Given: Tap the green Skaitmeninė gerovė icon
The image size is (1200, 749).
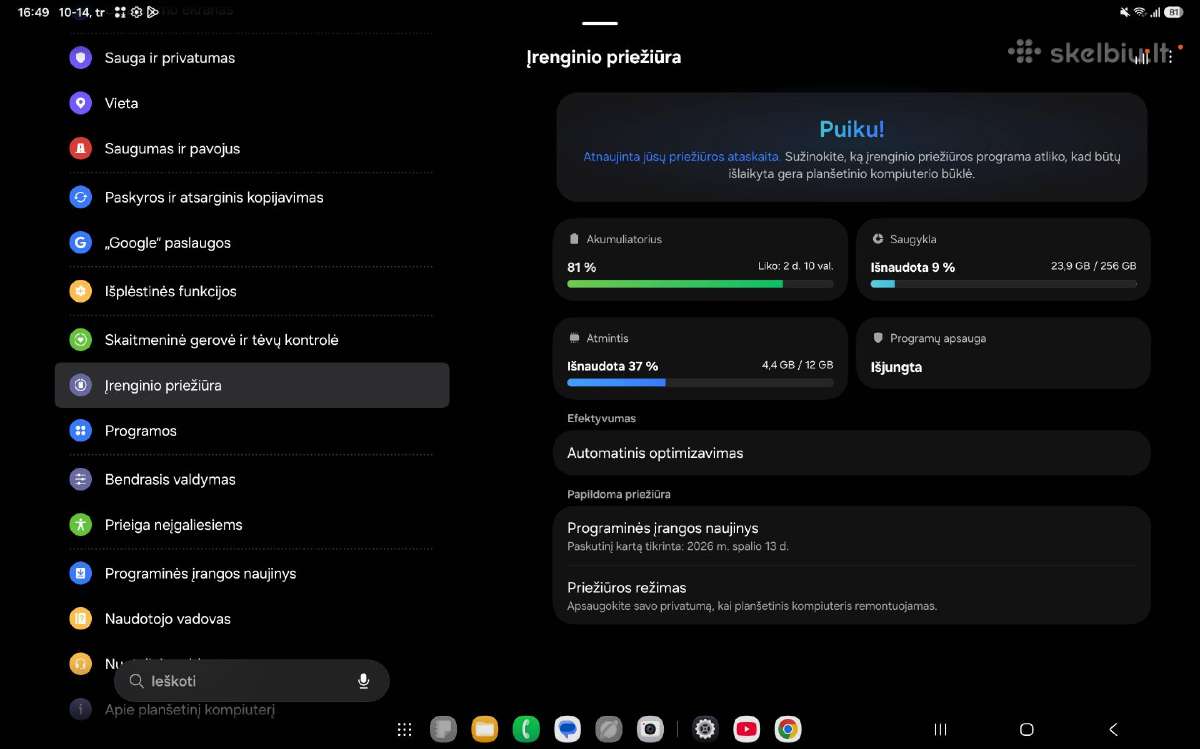Looking at the screenshot, I should 81,340.
